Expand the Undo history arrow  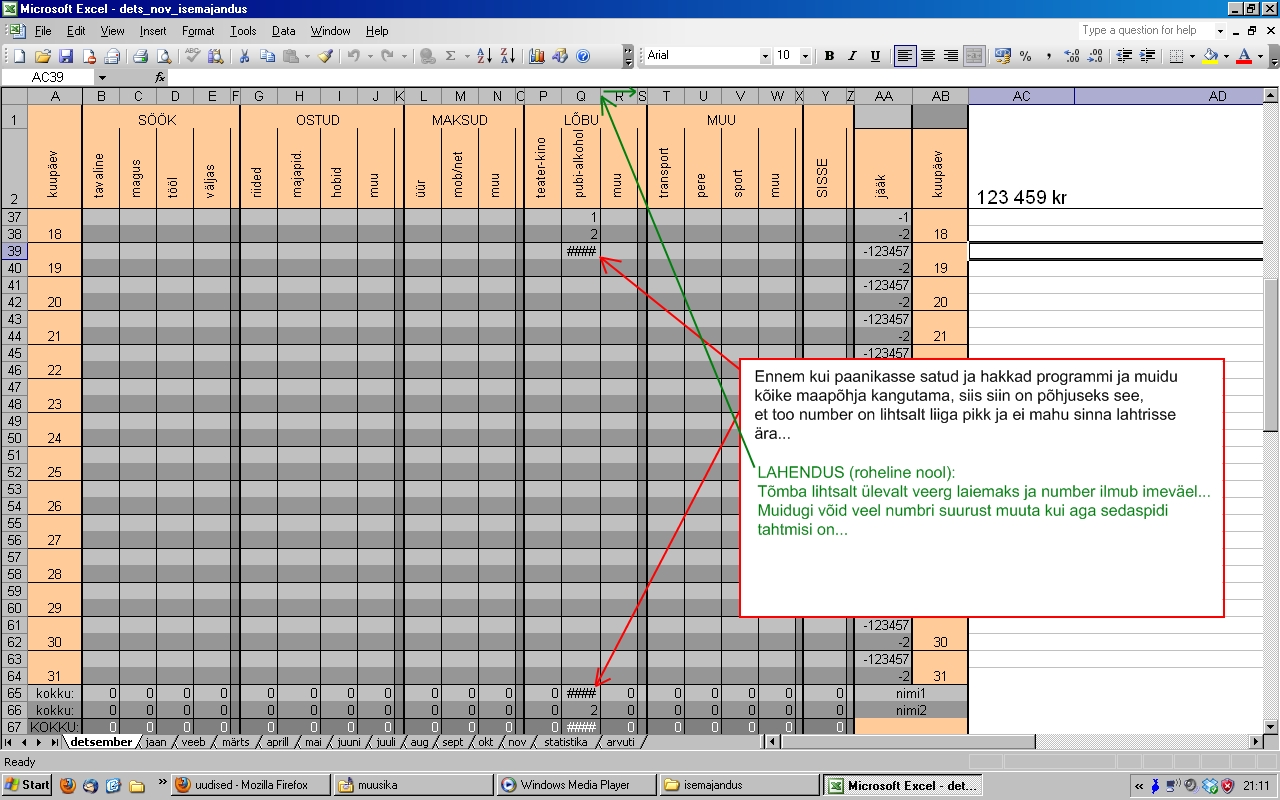(x=370, y=56)
